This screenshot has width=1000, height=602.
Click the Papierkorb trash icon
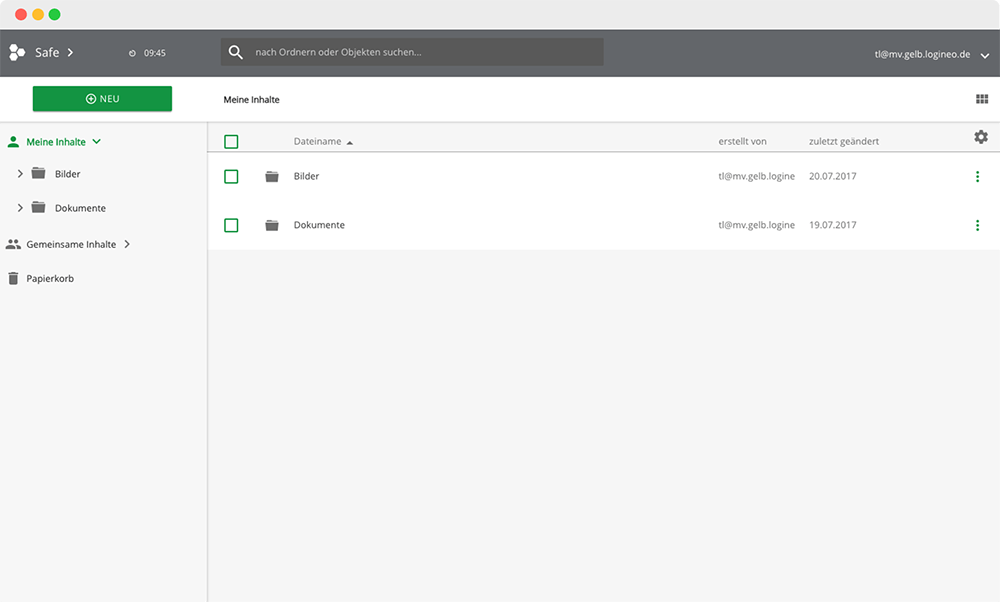point(13,279)
